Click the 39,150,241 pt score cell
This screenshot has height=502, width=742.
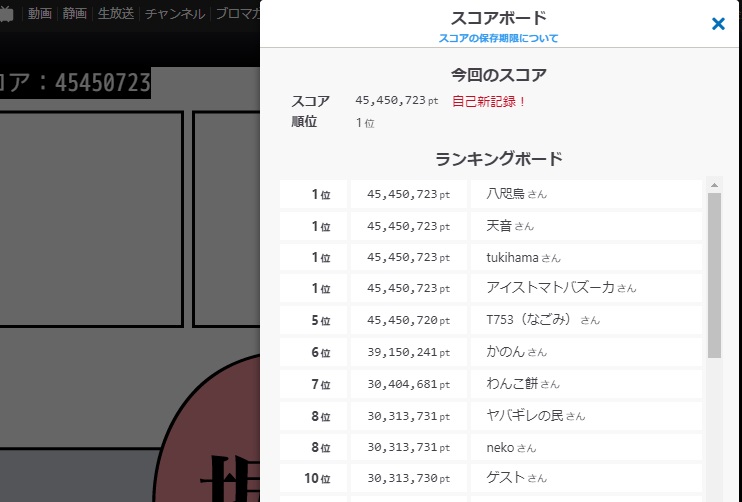409,352
